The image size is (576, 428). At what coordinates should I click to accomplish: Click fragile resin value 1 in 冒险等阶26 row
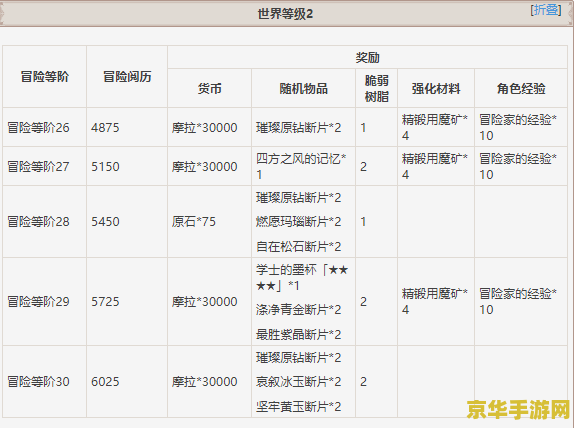click(363, 128)
